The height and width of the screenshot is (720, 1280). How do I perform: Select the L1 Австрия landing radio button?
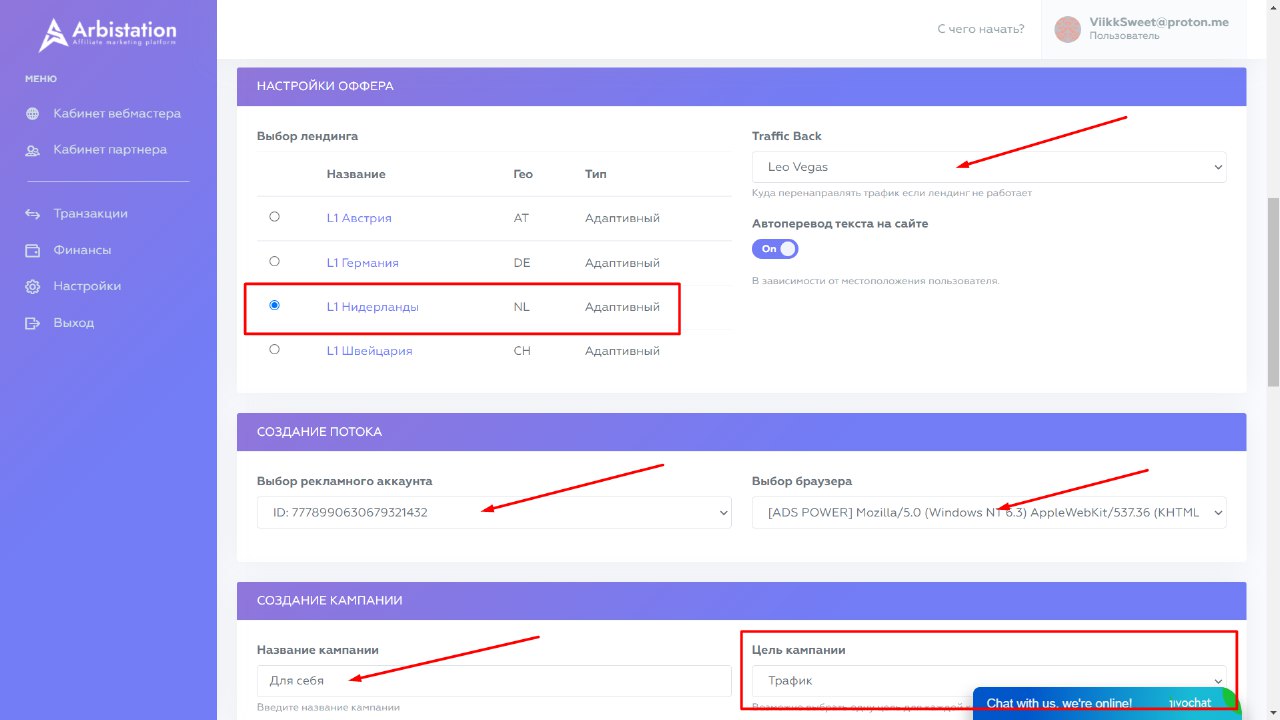tap(275, 217)
